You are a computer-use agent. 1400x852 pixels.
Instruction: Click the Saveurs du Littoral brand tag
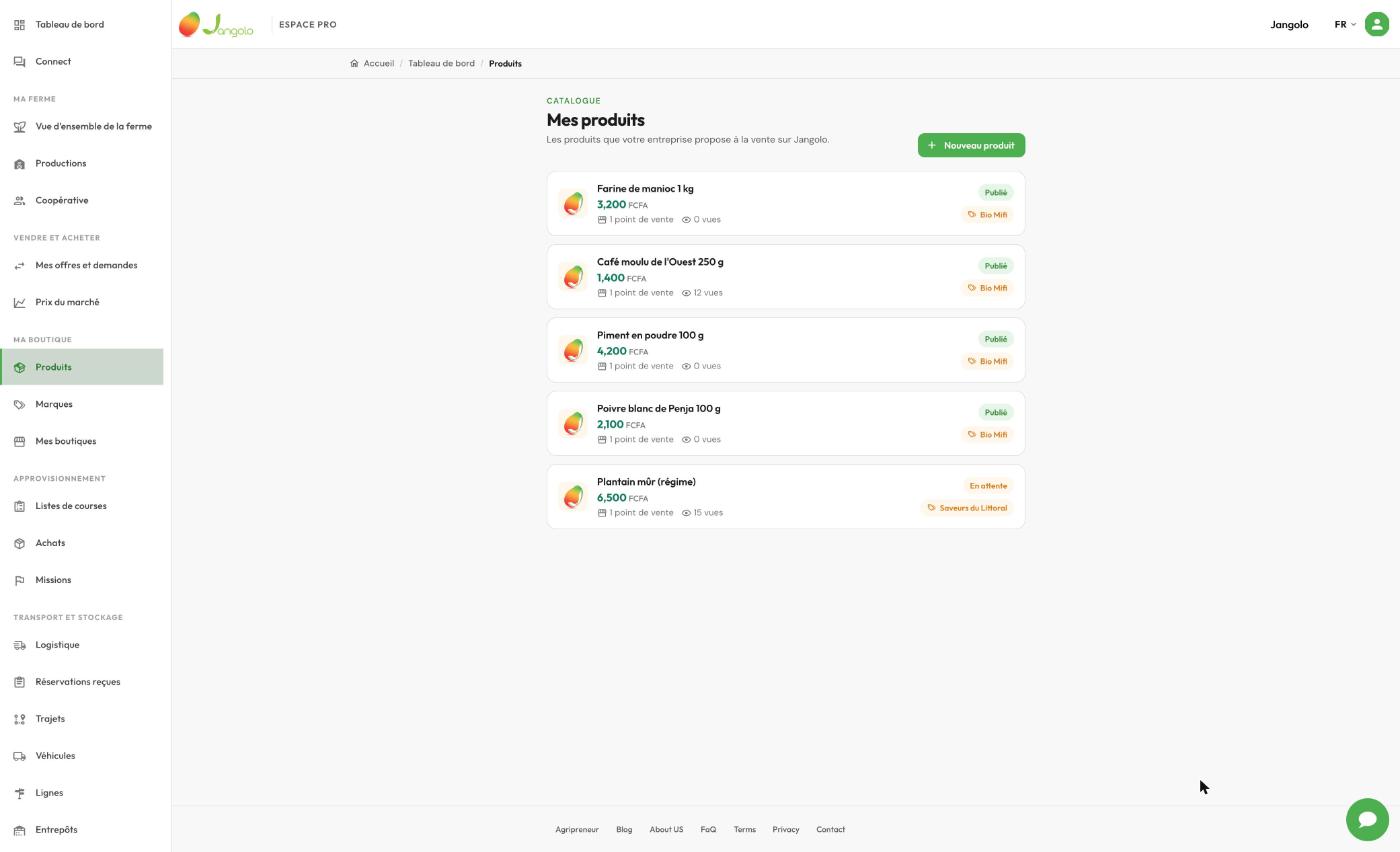tap(967, 508)
